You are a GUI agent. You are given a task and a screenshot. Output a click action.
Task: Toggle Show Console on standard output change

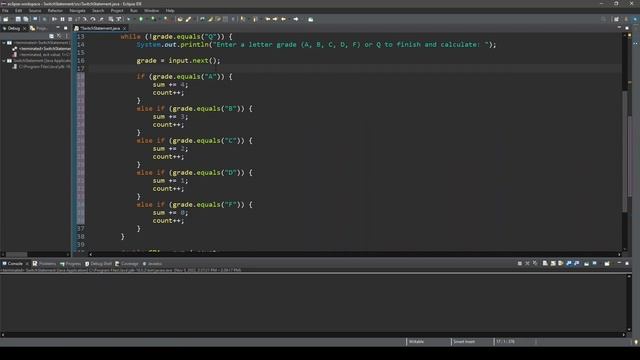[569, 264]
